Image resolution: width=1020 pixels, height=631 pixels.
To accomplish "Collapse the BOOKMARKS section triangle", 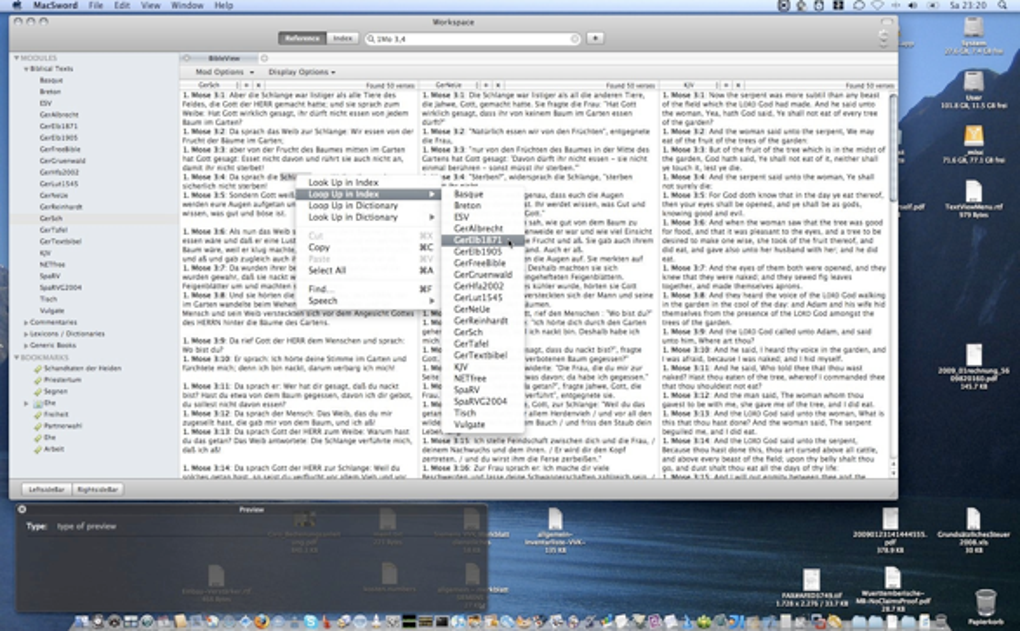I will click(17, 357).
